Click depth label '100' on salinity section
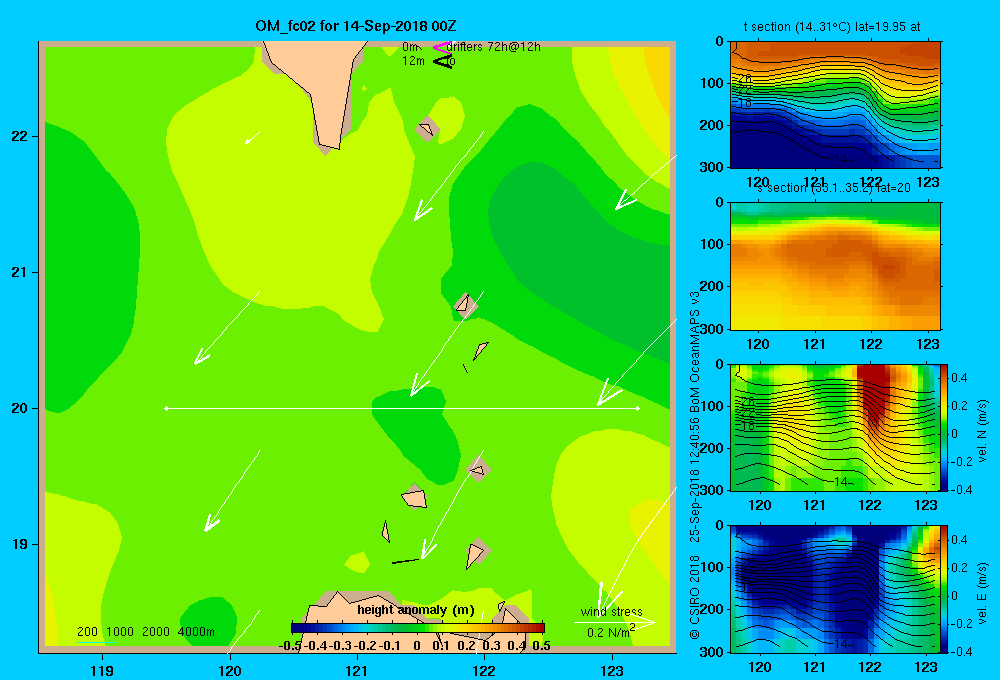 click(x=712, y=244)
